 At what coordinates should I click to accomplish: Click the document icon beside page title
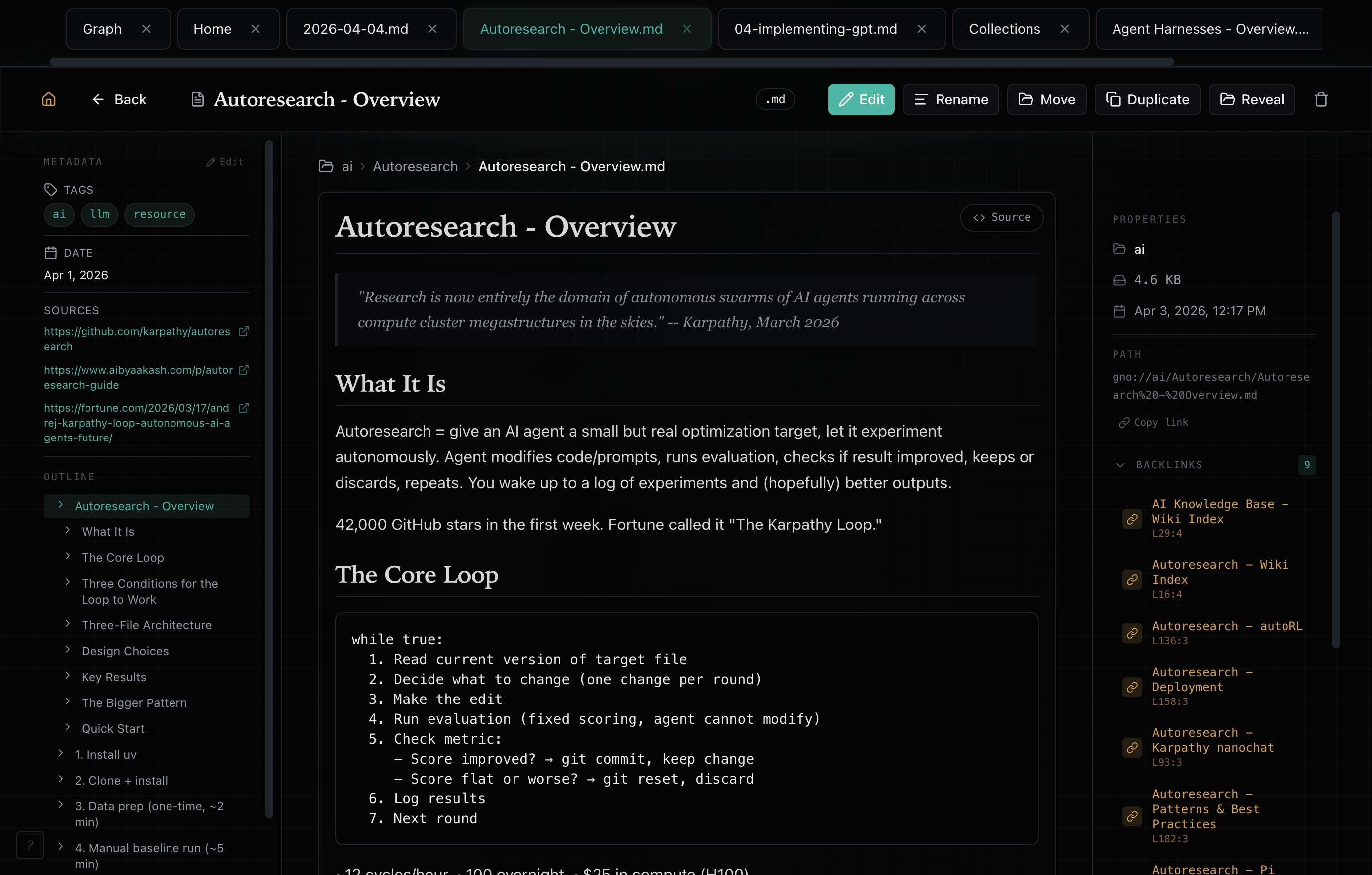tap(198, 100)
